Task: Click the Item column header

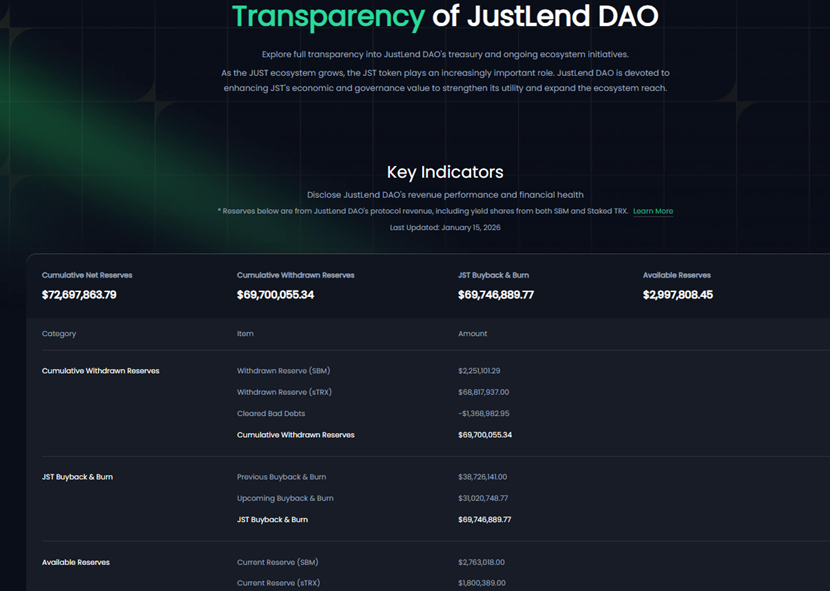Action: (x=244, y=333)
